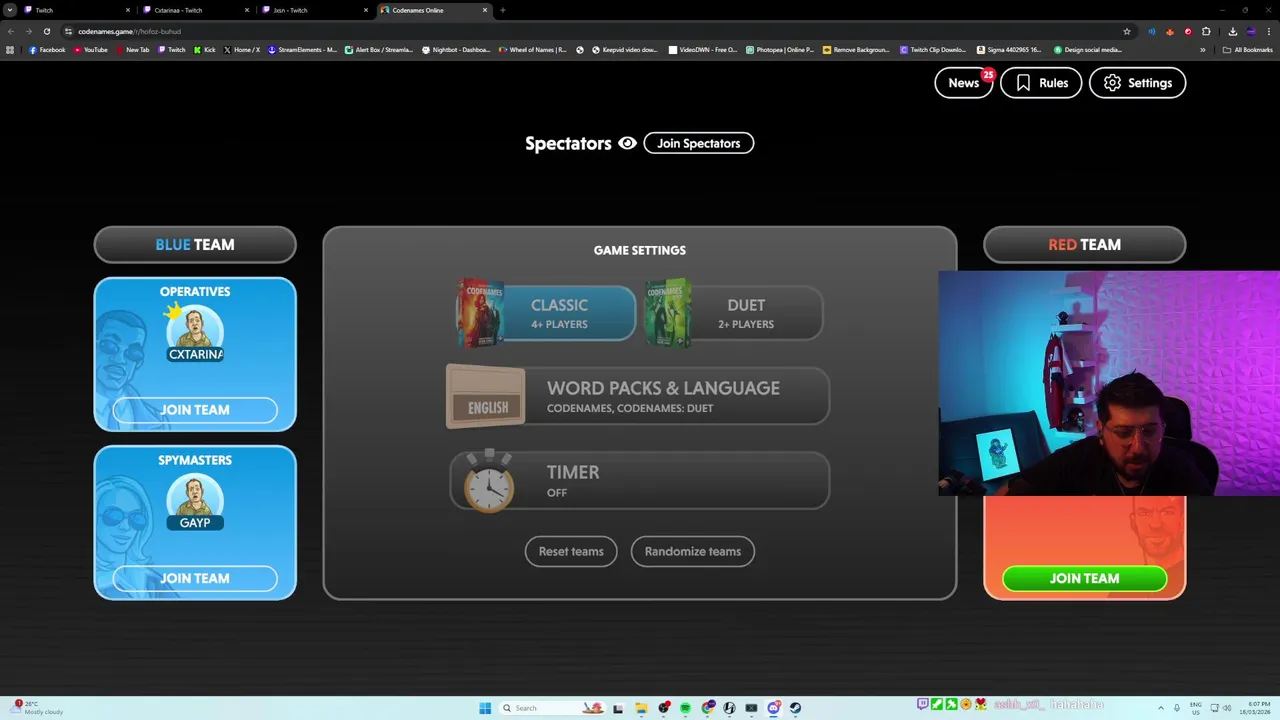Screen dimensions: 1280x720
Task: Open the Windows Start menu
Action: coord(485,708)
